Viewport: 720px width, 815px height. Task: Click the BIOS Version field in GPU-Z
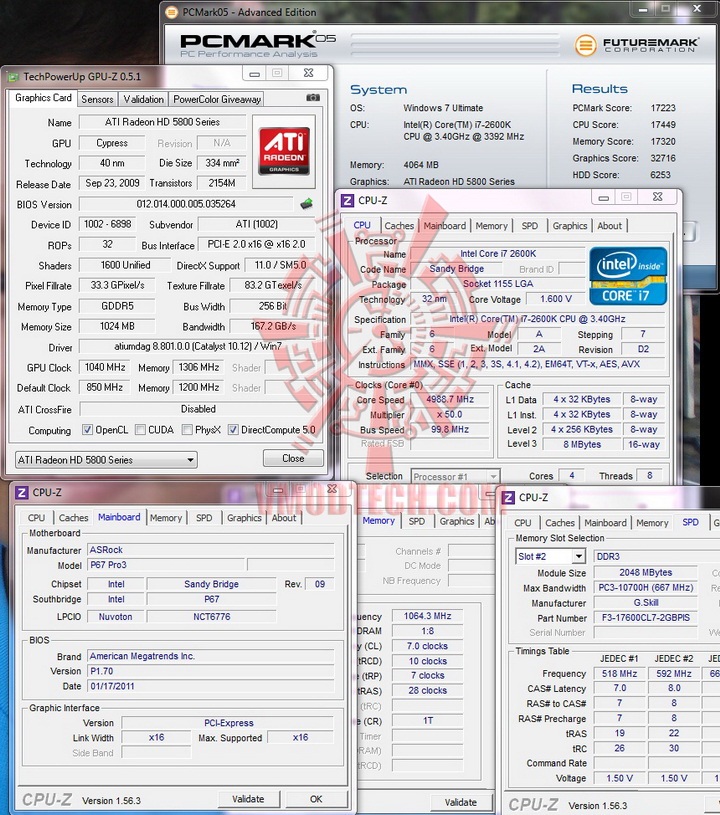tap(186, 204)
